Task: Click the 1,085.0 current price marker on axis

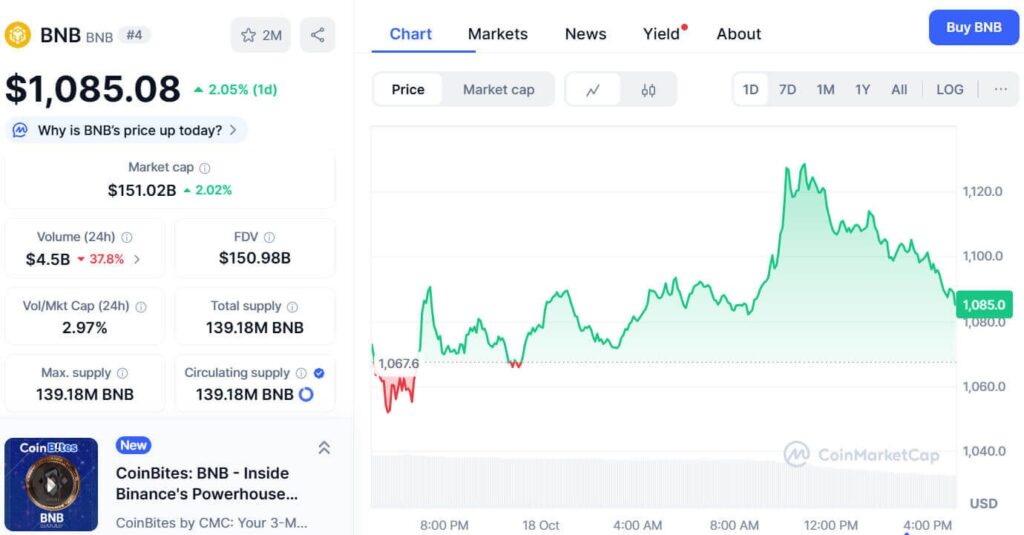Action: pyautogui.click(x=983, y=304)
